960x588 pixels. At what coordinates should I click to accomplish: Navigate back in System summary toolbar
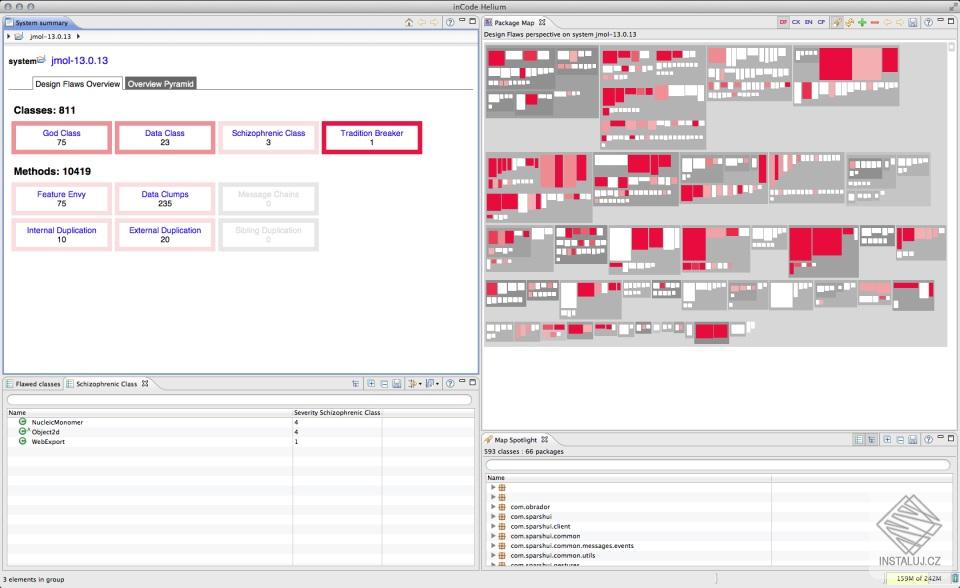coord(422,23)
